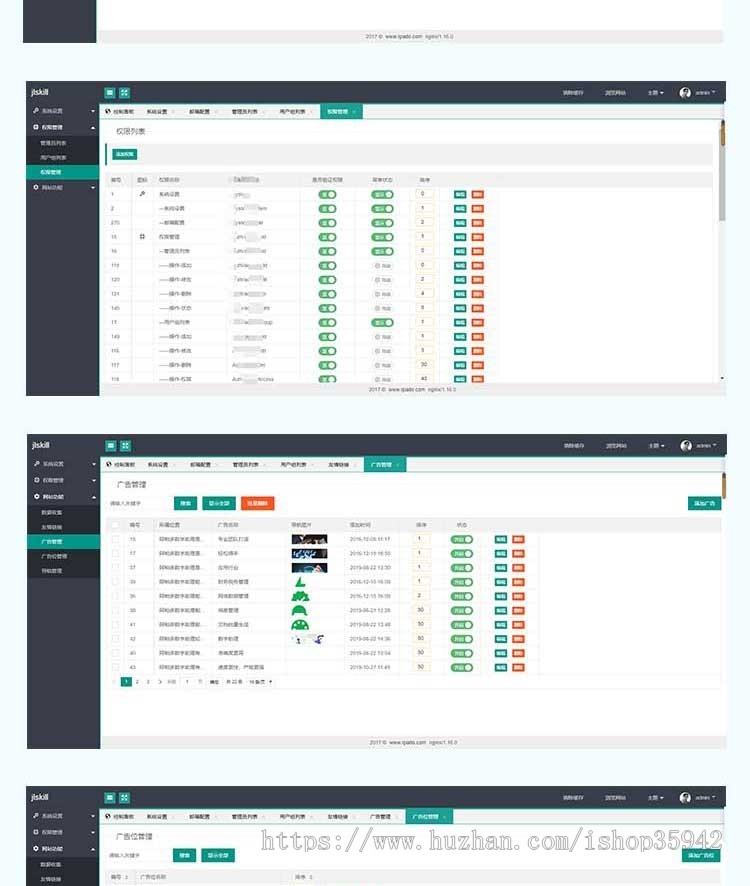Click the admin avatar in the 权限列表 panel header
The height and width of the screenshot is (886, 750).
685,93
